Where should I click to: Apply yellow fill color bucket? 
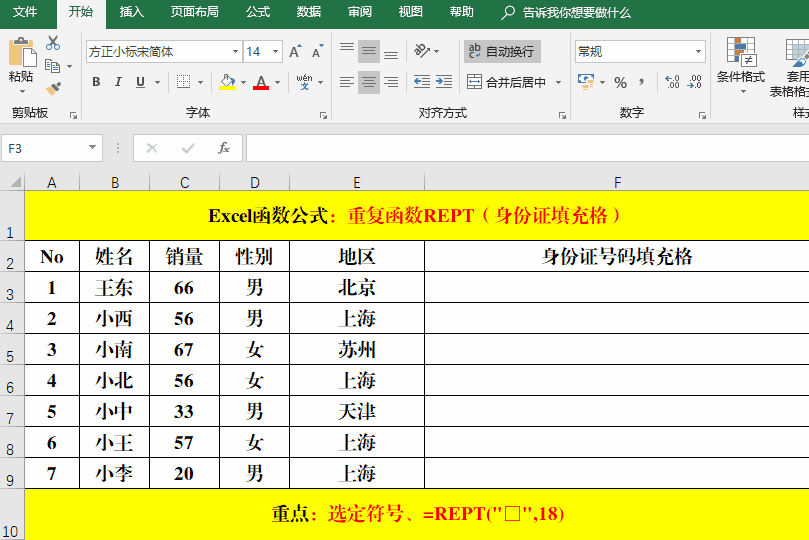[x=227, y=81]
